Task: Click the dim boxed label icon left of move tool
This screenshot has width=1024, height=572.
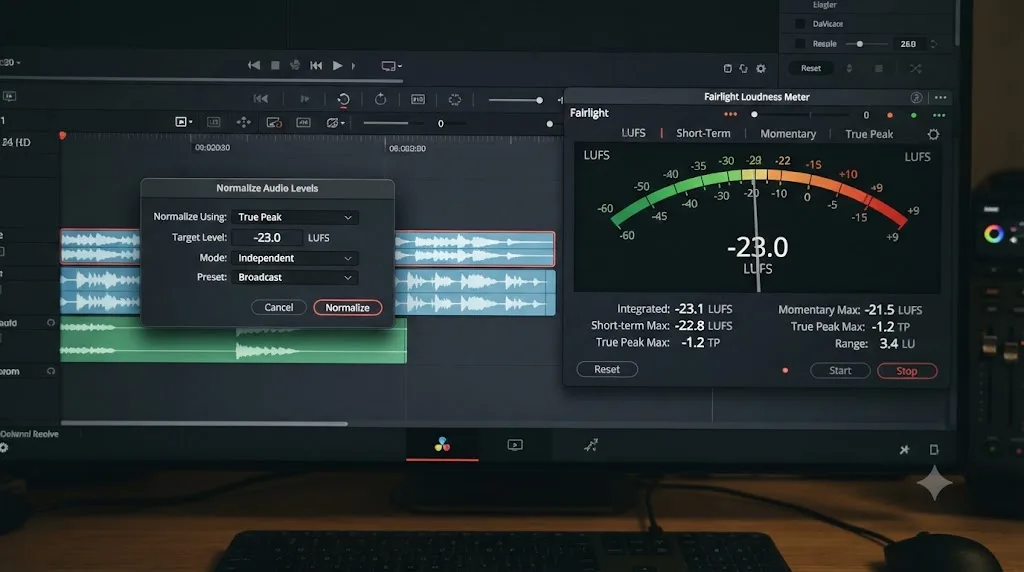Action: pyautogui.click(x=214, y=122)
